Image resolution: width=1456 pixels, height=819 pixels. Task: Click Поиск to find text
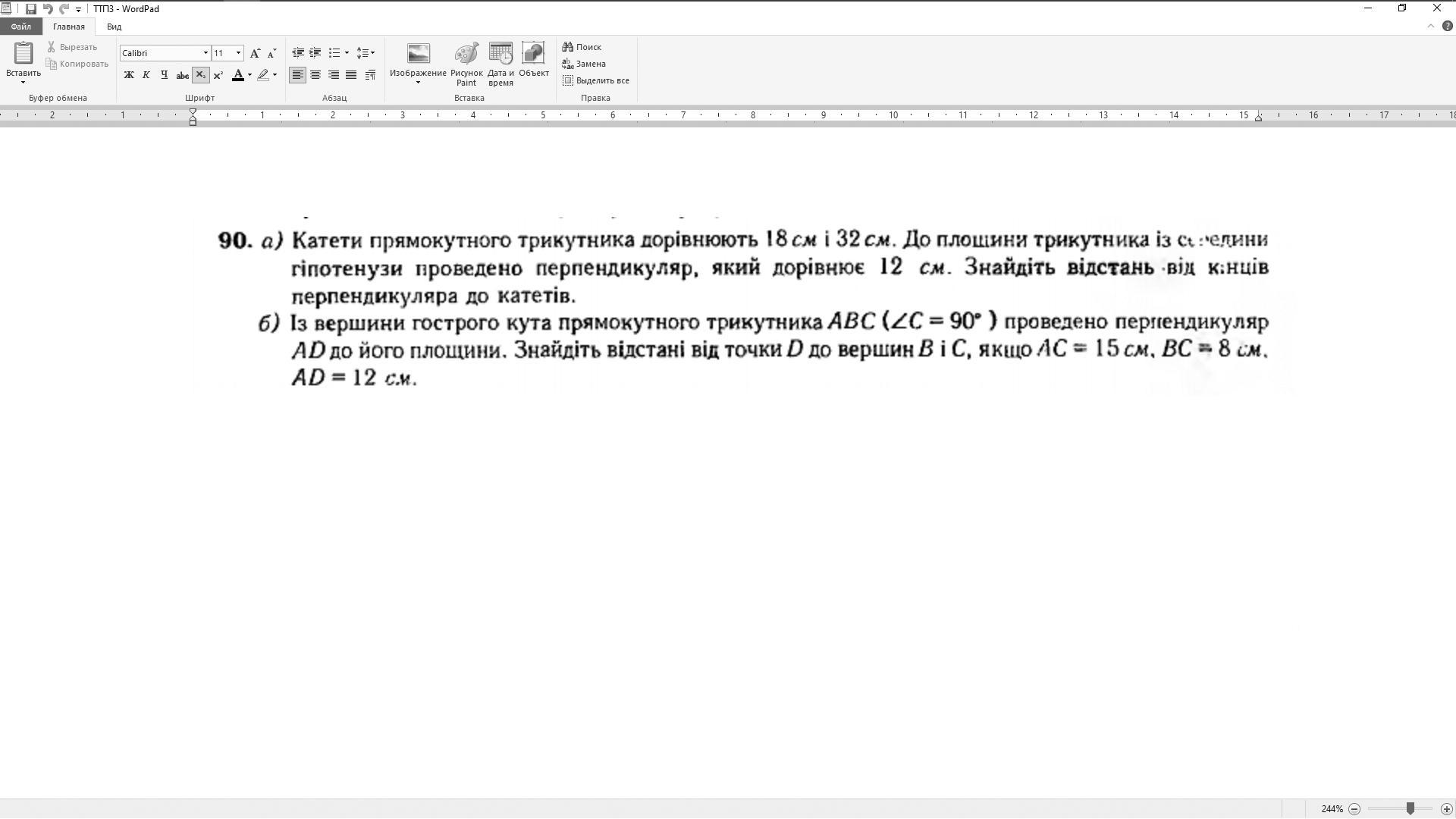click(x=582, y=47)
